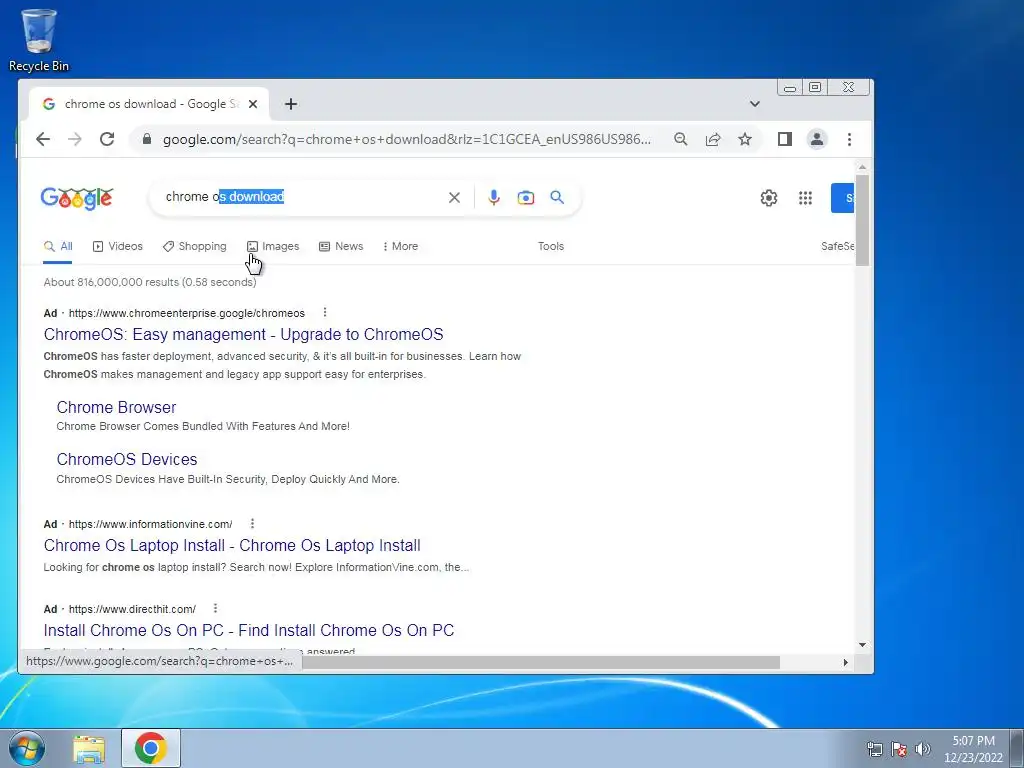
Task: Click the browser forward arrow
Action: [75, 139]
